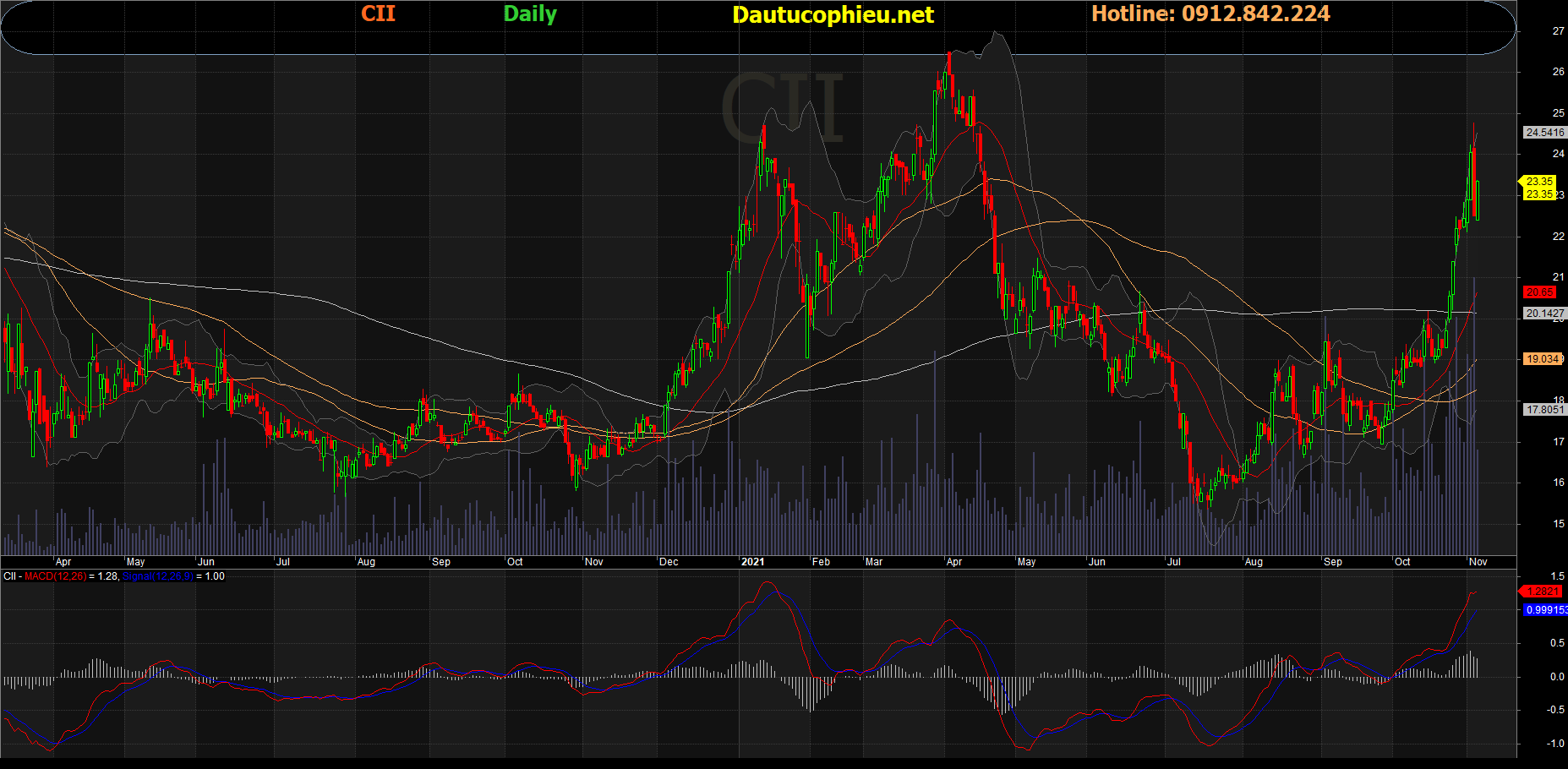Screen dimensions: 1568x769
Task: Click the 2021 marker on time axis
Action: point(752,562)
